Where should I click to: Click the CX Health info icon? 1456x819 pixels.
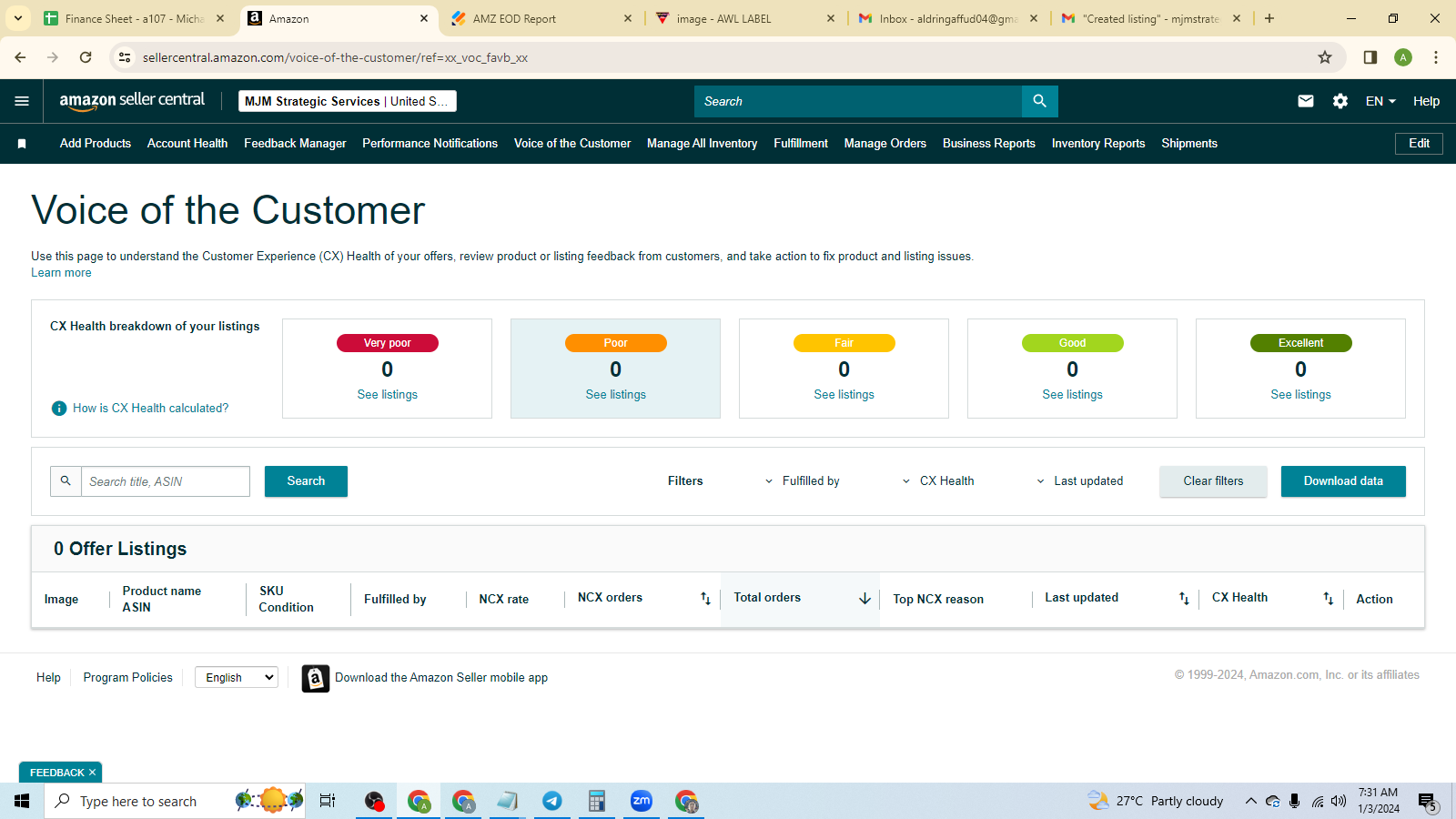tap(59, 409)
